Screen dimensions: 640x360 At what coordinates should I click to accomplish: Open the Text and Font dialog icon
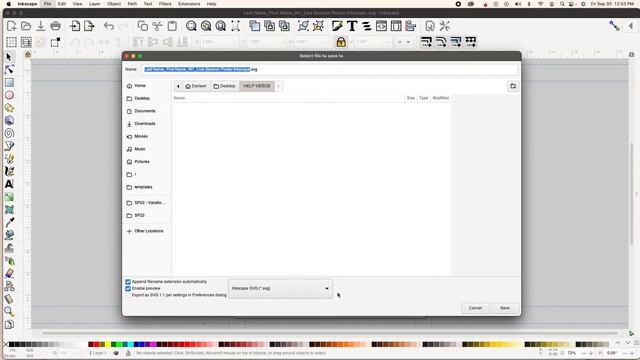coord(352,26)
